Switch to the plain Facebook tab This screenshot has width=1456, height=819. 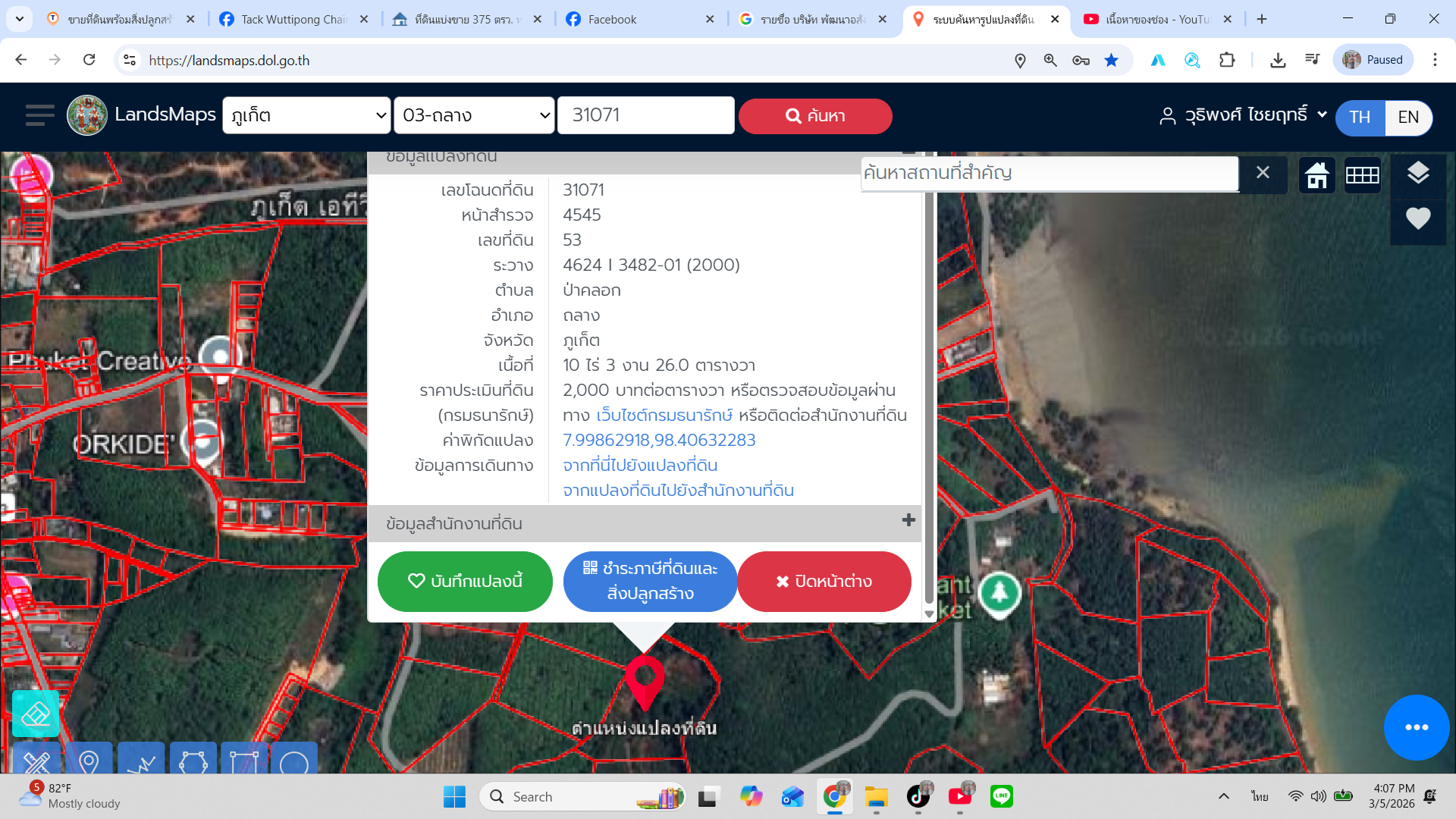(639, 19)
